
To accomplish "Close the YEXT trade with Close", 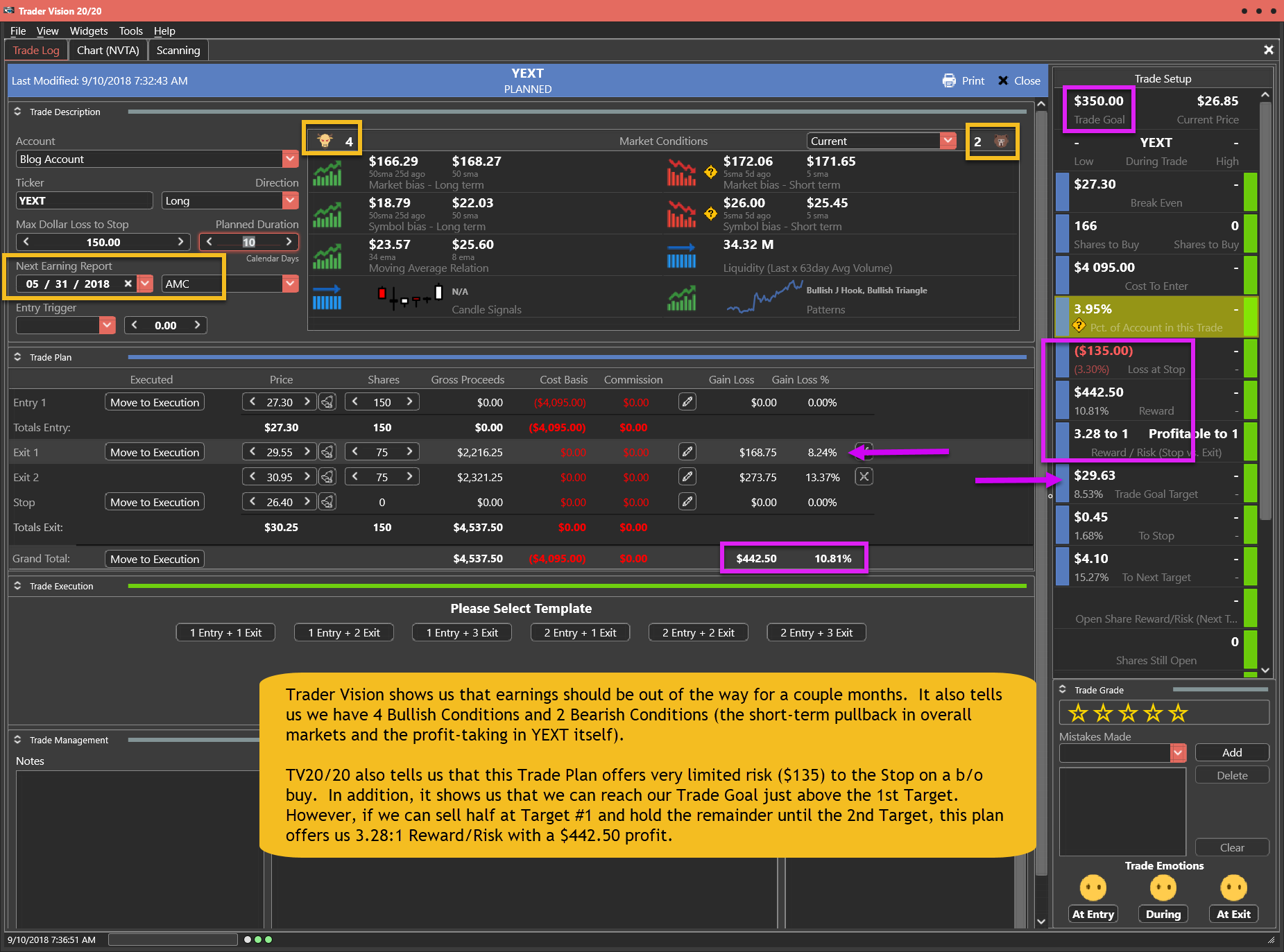I will coord(1019,81).
